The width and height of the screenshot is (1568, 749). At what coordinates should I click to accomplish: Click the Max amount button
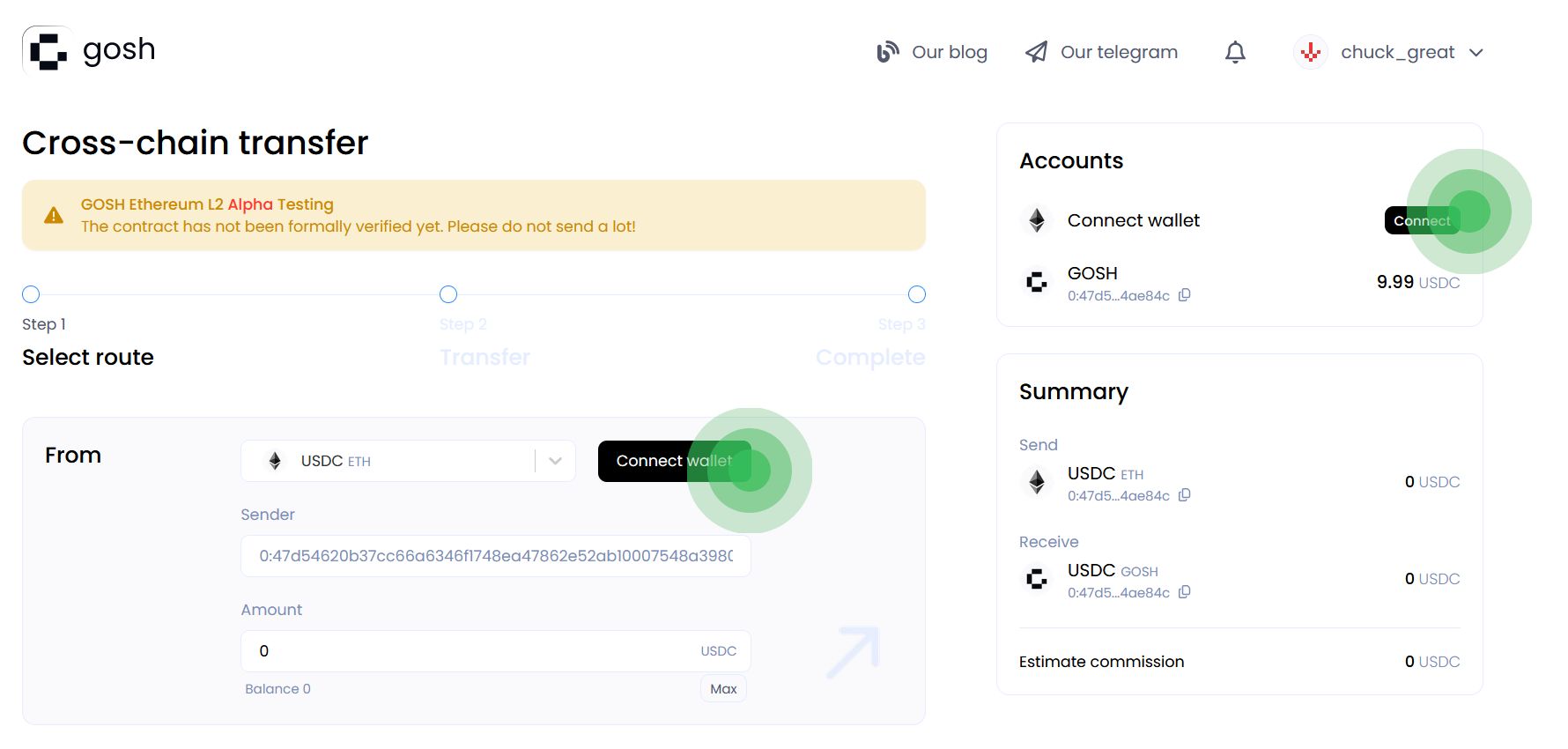pos(723,689)
